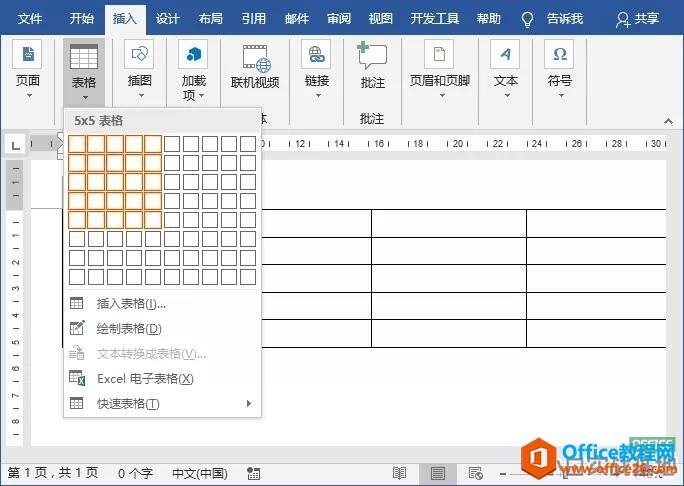Select the 插入 ribbon tab
684x486 pixels.
pyautogui.click(x=125, y=18)
